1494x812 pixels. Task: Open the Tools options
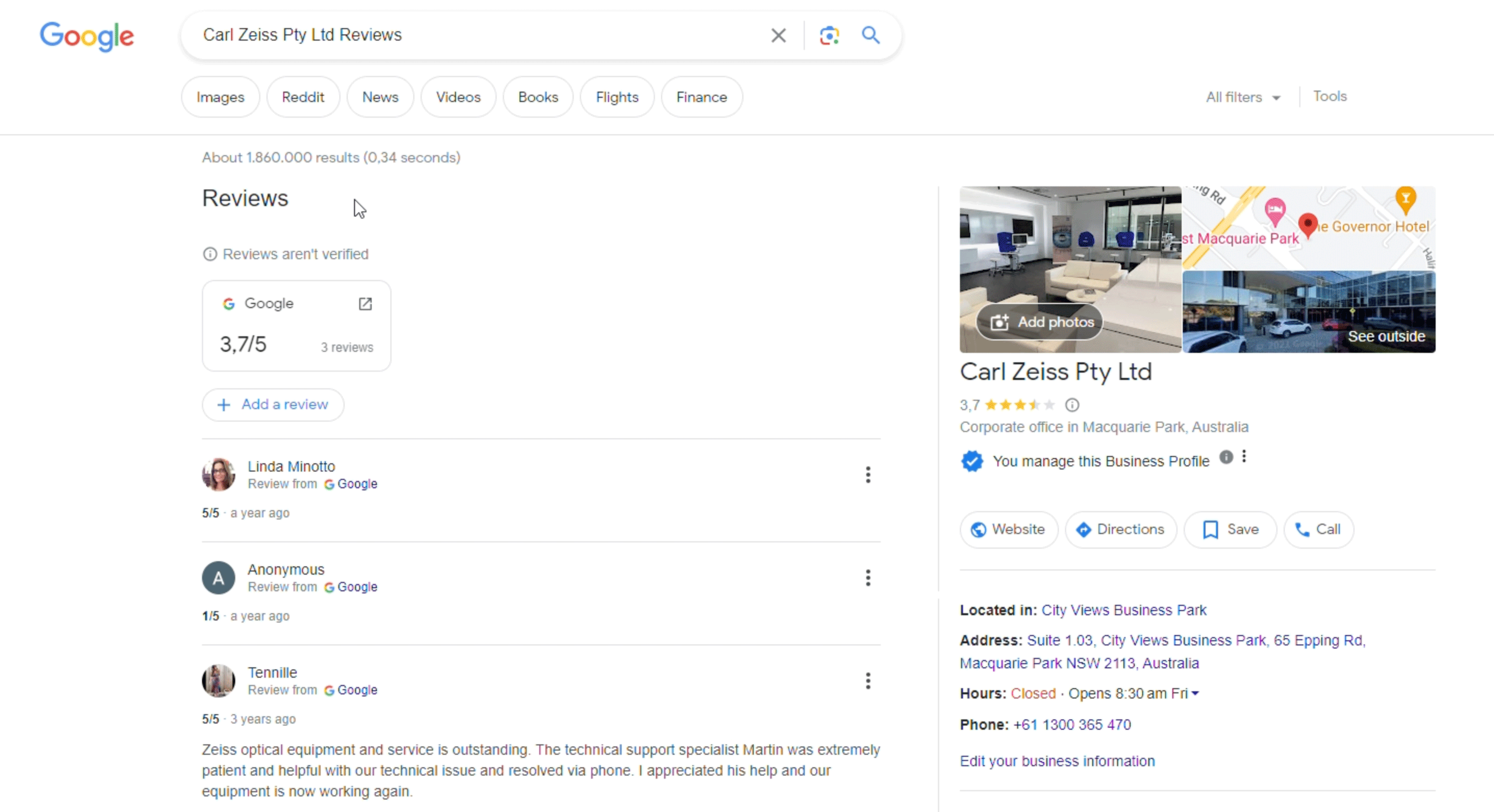1330,96
